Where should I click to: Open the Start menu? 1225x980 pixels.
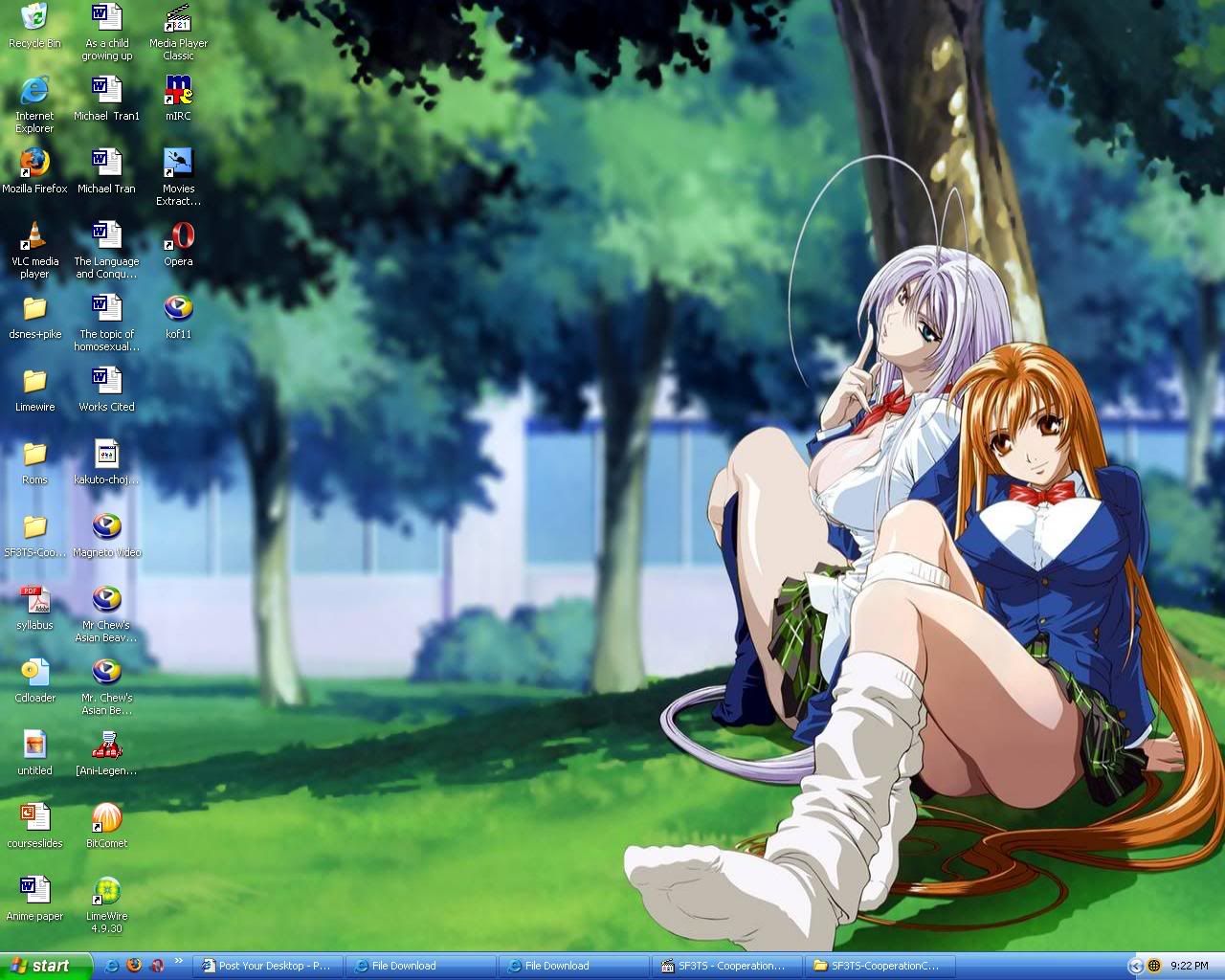pyautogui.click(x=46, y=966)
